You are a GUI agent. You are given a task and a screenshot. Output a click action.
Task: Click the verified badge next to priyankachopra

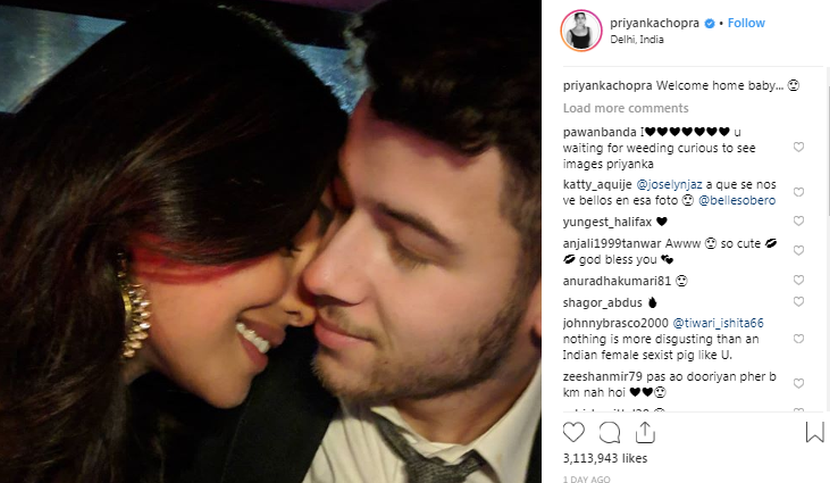(710, 23)
